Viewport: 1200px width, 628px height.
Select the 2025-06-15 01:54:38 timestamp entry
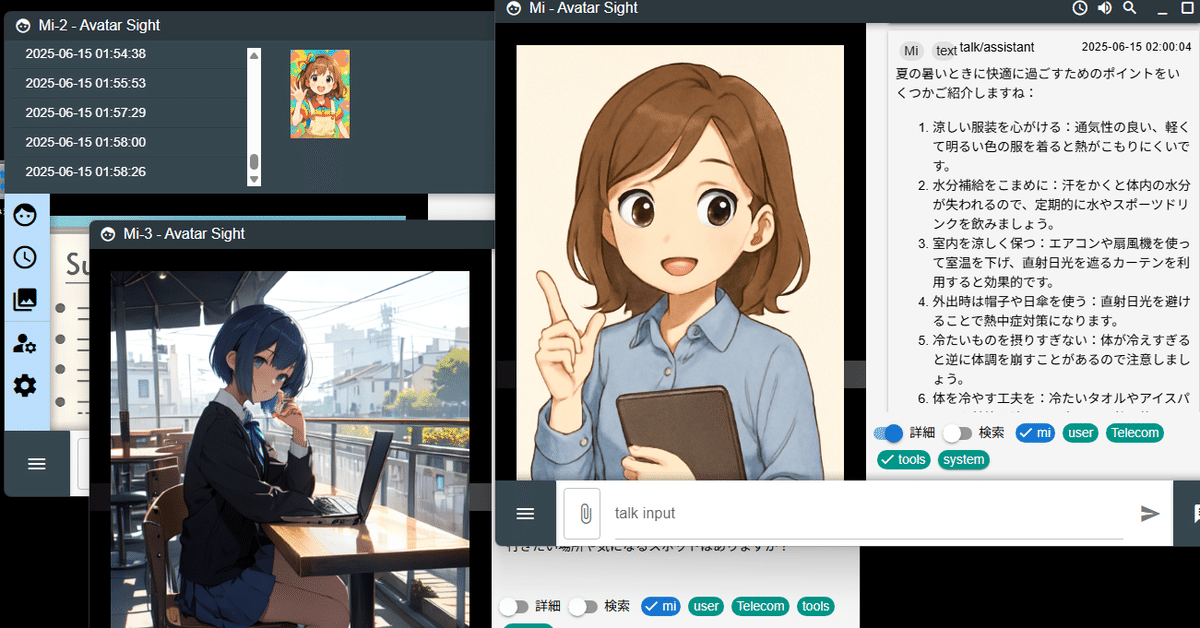(x=86, y=54)
